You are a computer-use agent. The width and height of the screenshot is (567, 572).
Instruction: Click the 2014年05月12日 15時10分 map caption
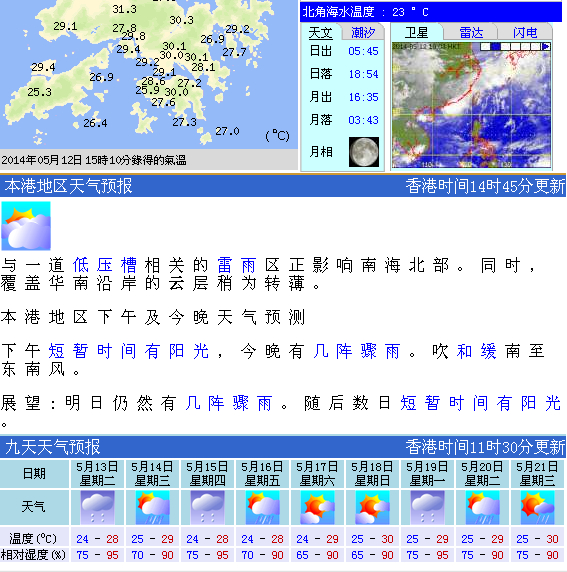[94, 160]
